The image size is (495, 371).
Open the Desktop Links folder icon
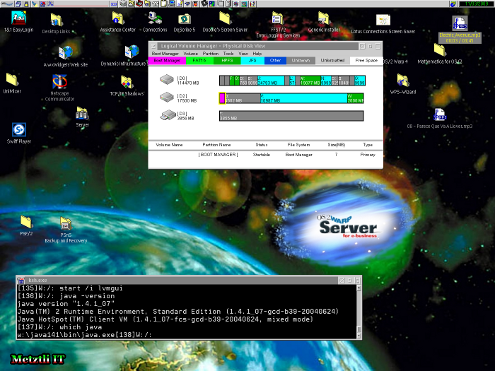[56, 21]
